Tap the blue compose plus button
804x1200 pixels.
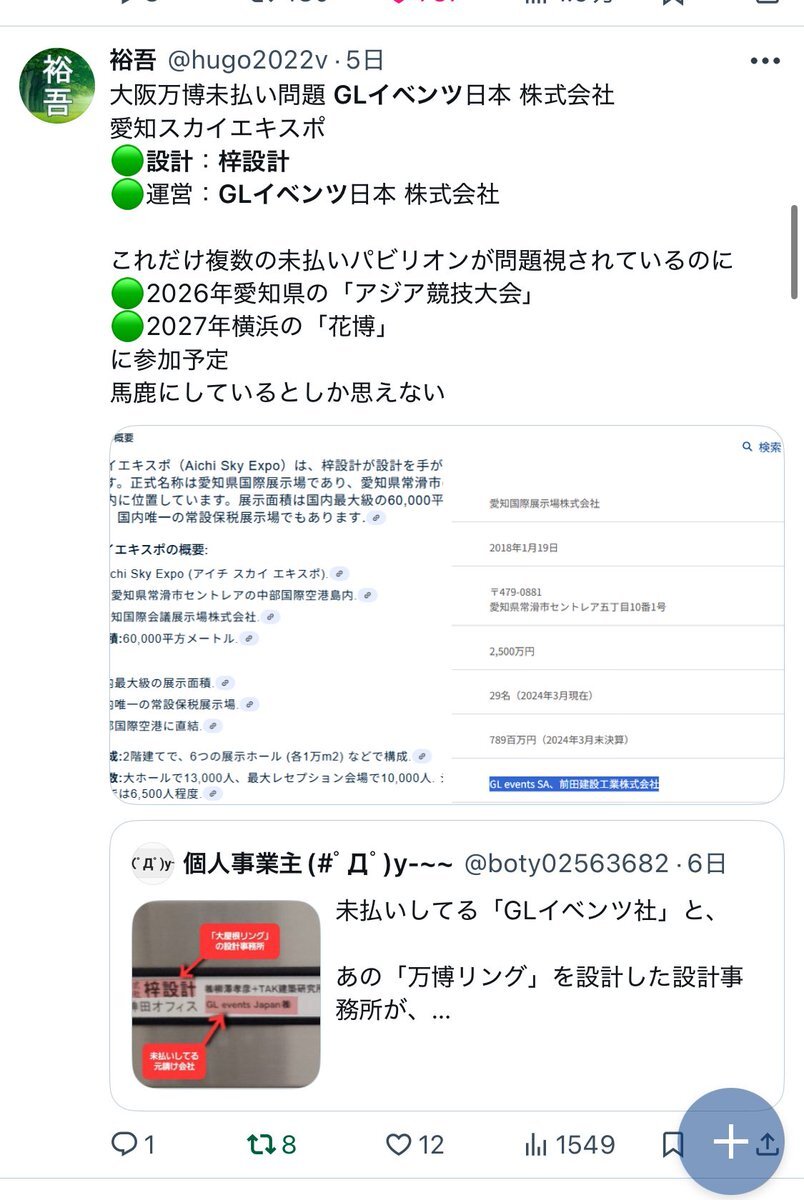tap(732, 1141)
